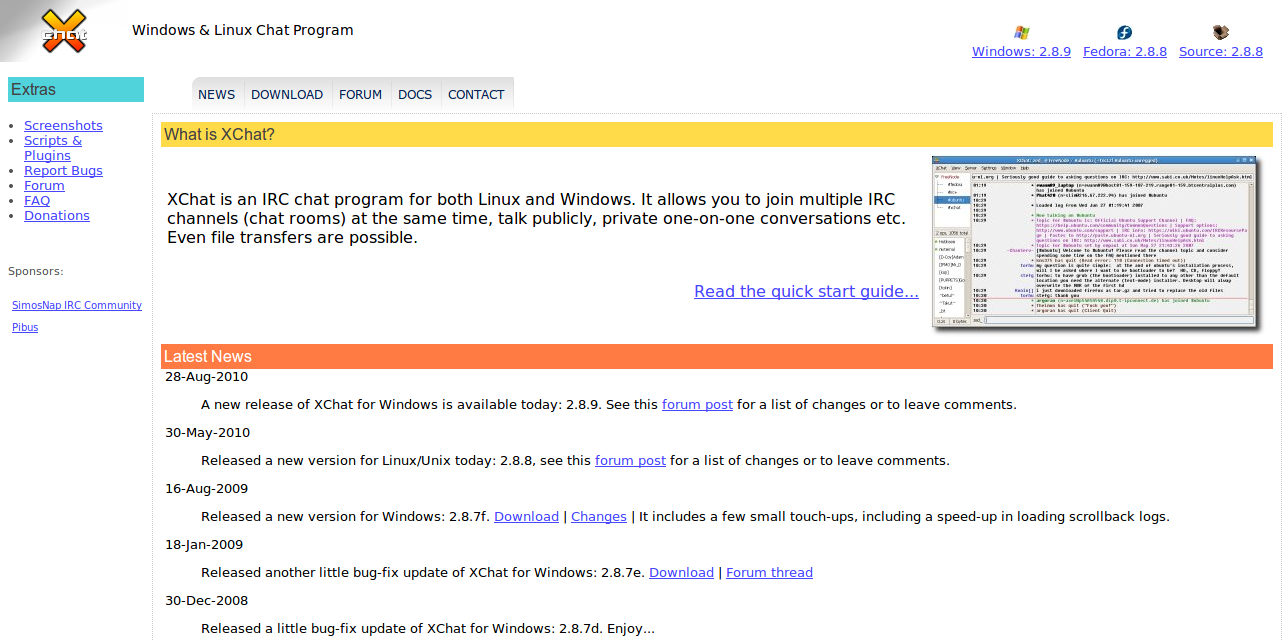Click the 'Windows & Linux Chat Program' tagline
Viewport: 1286px width, 641px height.
point(243,30)
